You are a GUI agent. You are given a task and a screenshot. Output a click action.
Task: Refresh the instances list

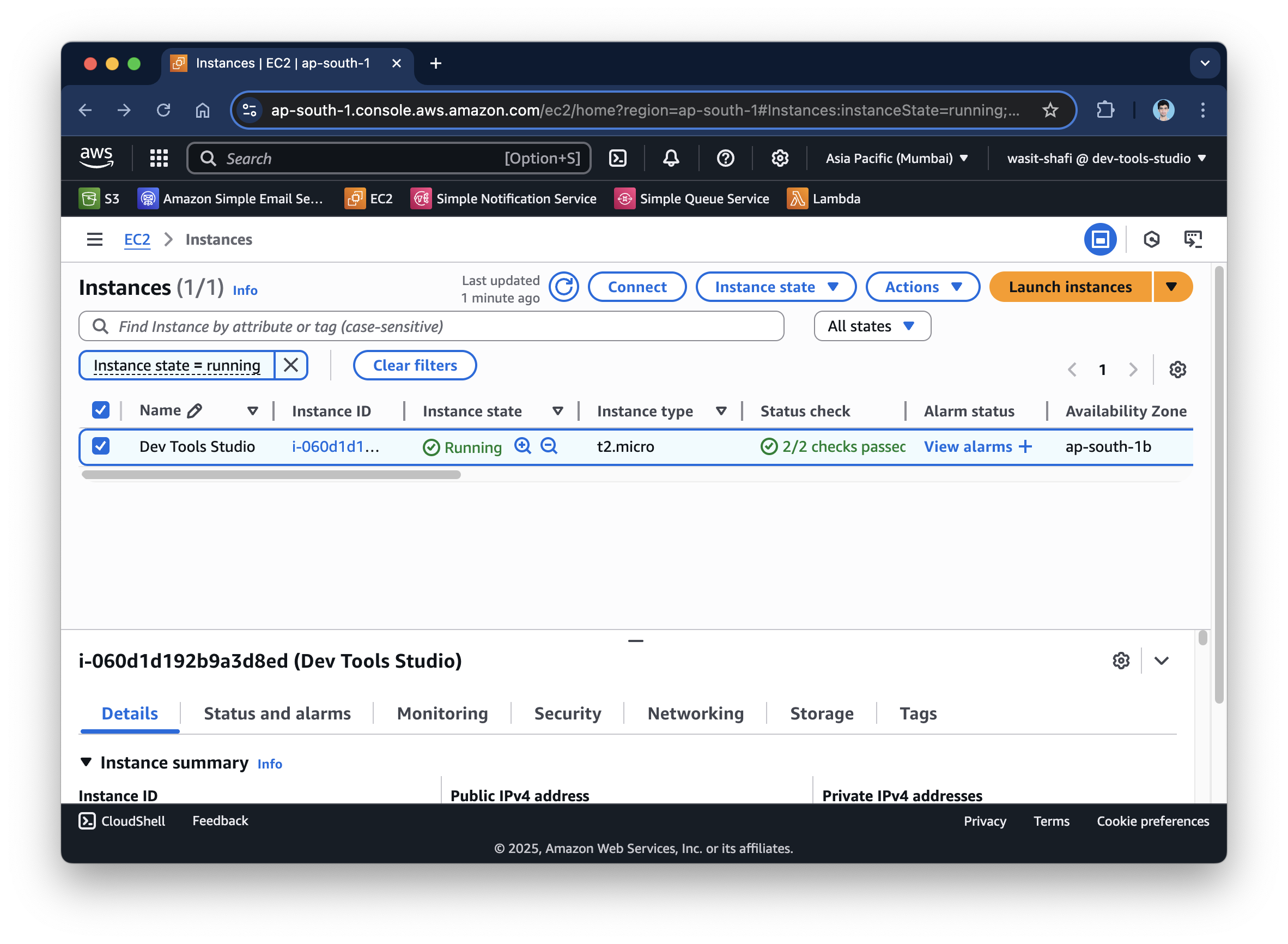[563, 287]
